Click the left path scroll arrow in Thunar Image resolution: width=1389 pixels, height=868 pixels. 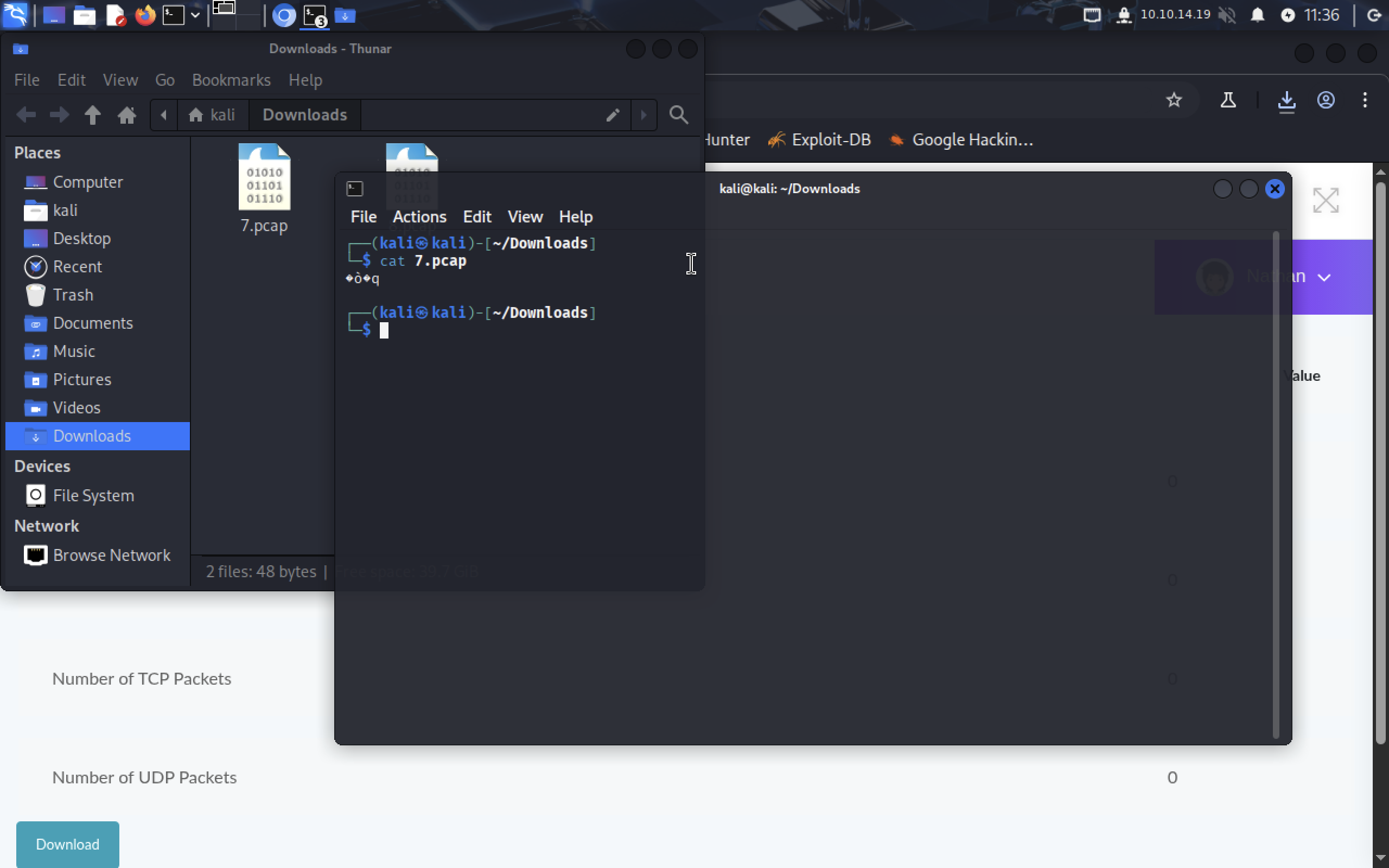[x=163, y=115]
